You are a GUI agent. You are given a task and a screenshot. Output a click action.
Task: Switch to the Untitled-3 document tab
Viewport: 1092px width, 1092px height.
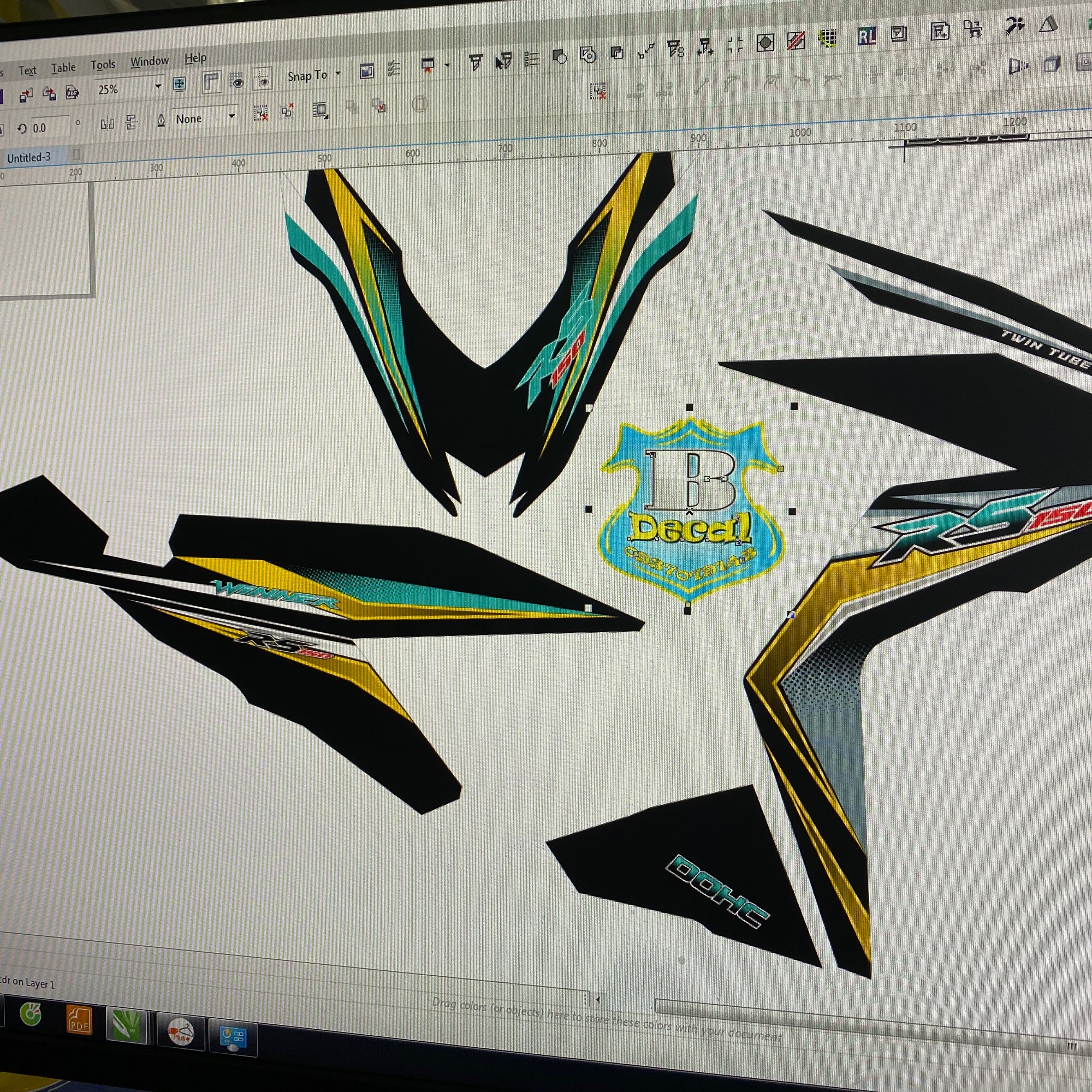coord(28,158)
